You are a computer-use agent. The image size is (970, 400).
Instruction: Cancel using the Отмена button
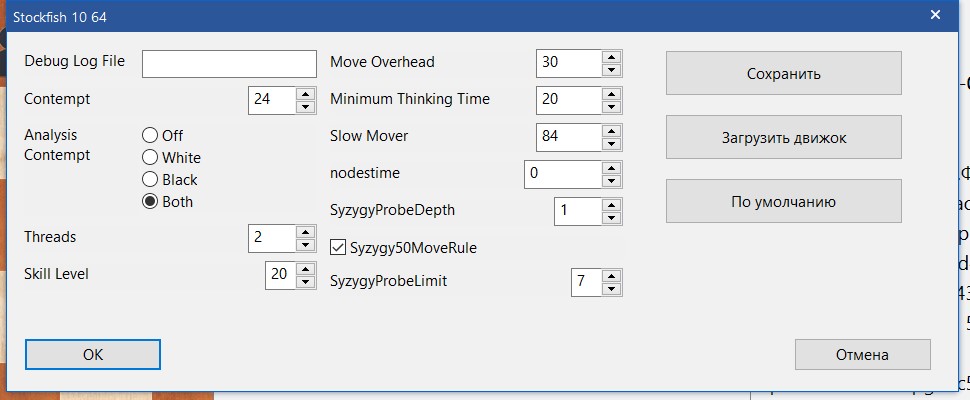tap(862, 354)
